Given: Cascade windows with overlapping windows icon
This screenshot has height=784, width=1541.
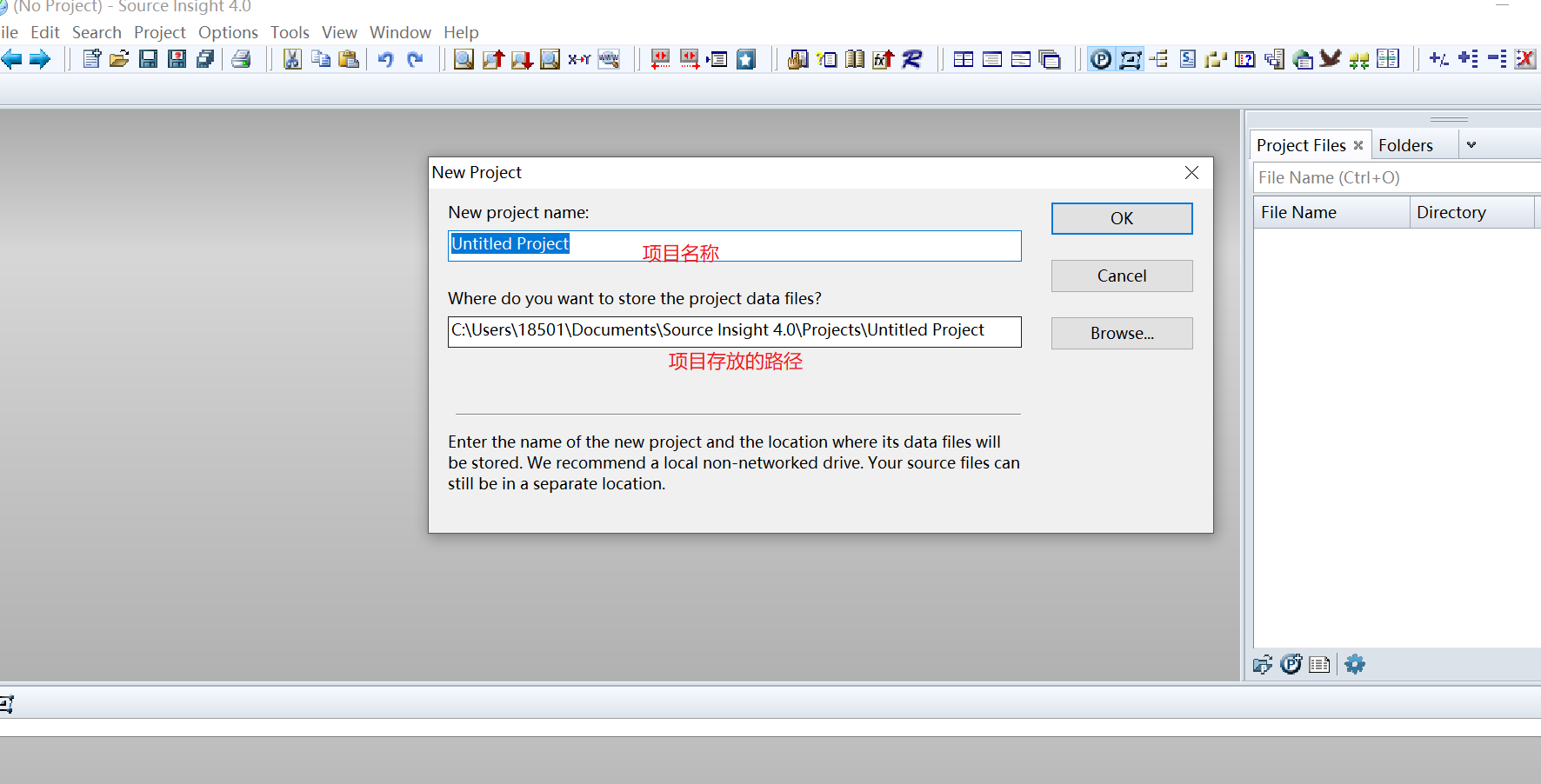Looking at the screenshot, I should coord(1050,59).
